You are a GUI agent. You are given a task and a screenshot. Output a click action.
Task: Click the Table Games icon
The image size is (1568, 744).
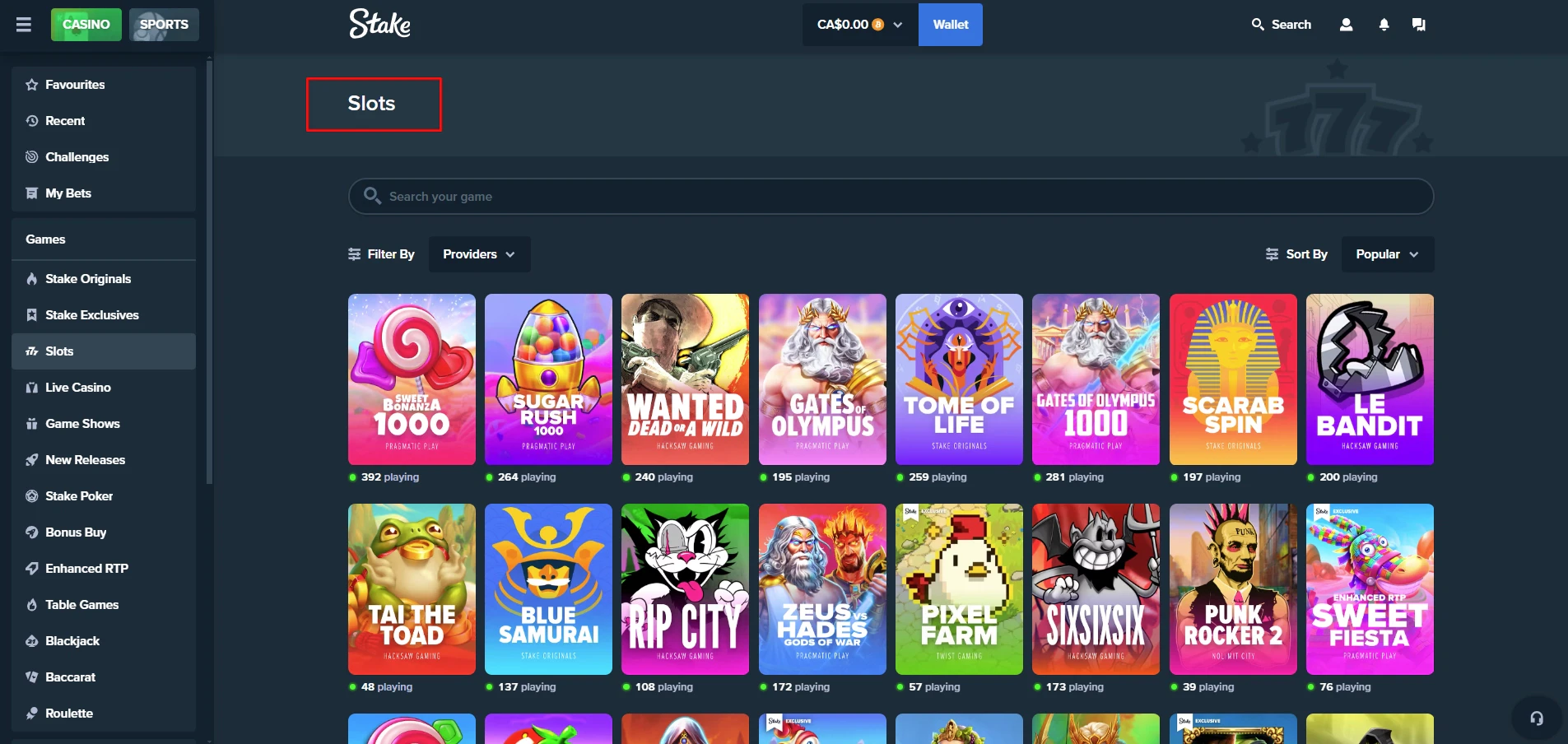(32, 605)
